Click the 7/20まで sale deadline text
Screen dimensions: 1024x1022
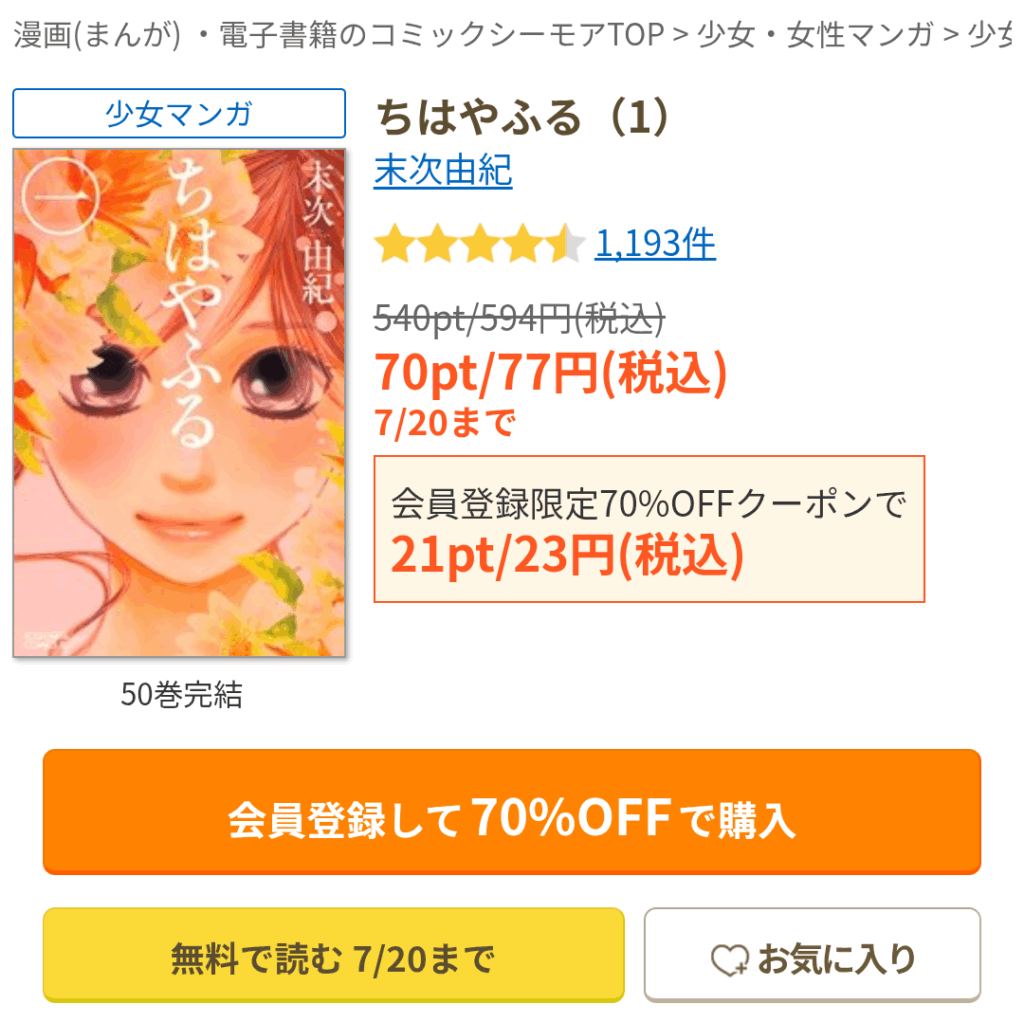tap(445, 423)
